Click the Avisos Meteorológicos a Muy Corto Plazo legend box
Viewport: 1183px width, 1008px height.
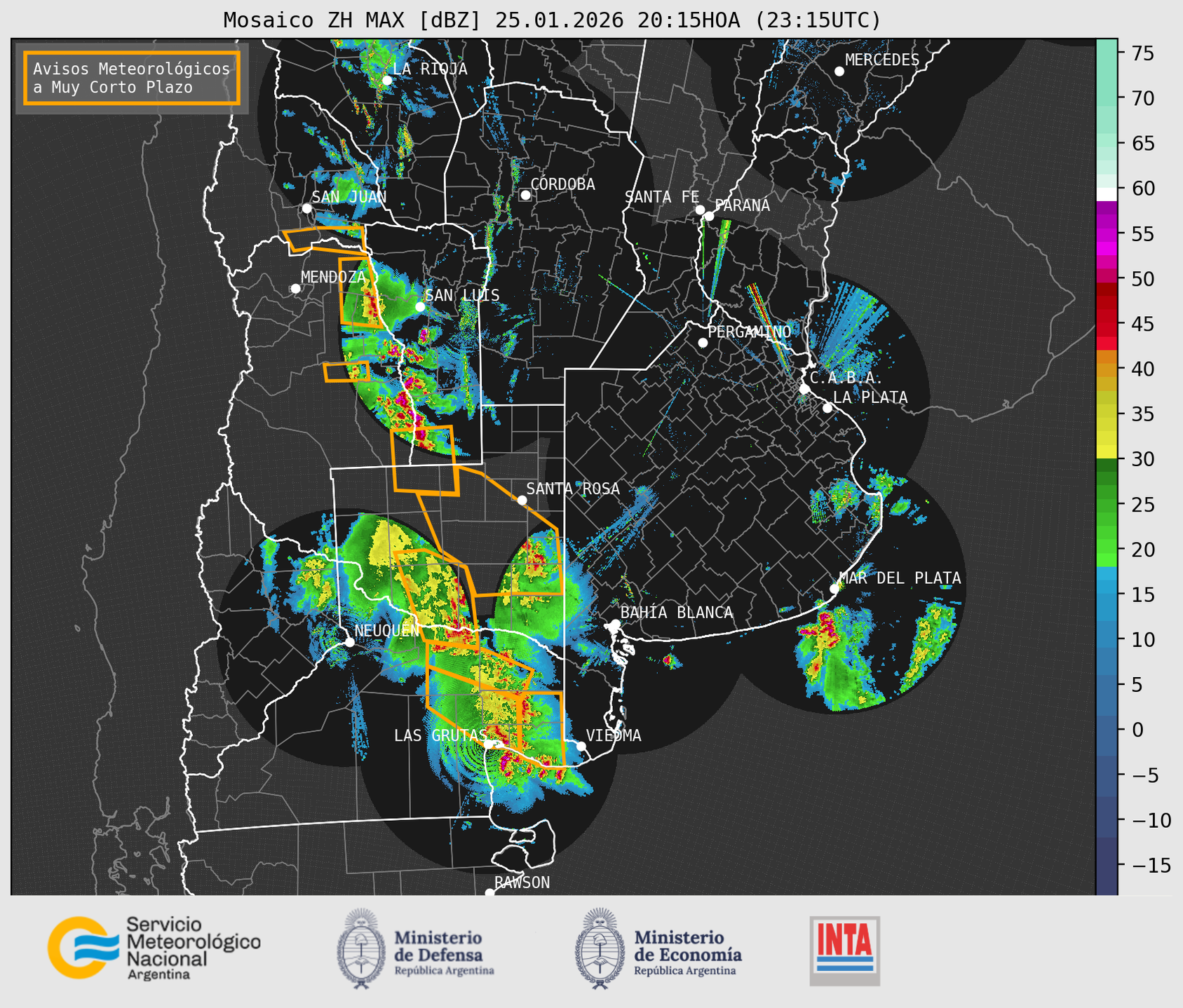132,78
